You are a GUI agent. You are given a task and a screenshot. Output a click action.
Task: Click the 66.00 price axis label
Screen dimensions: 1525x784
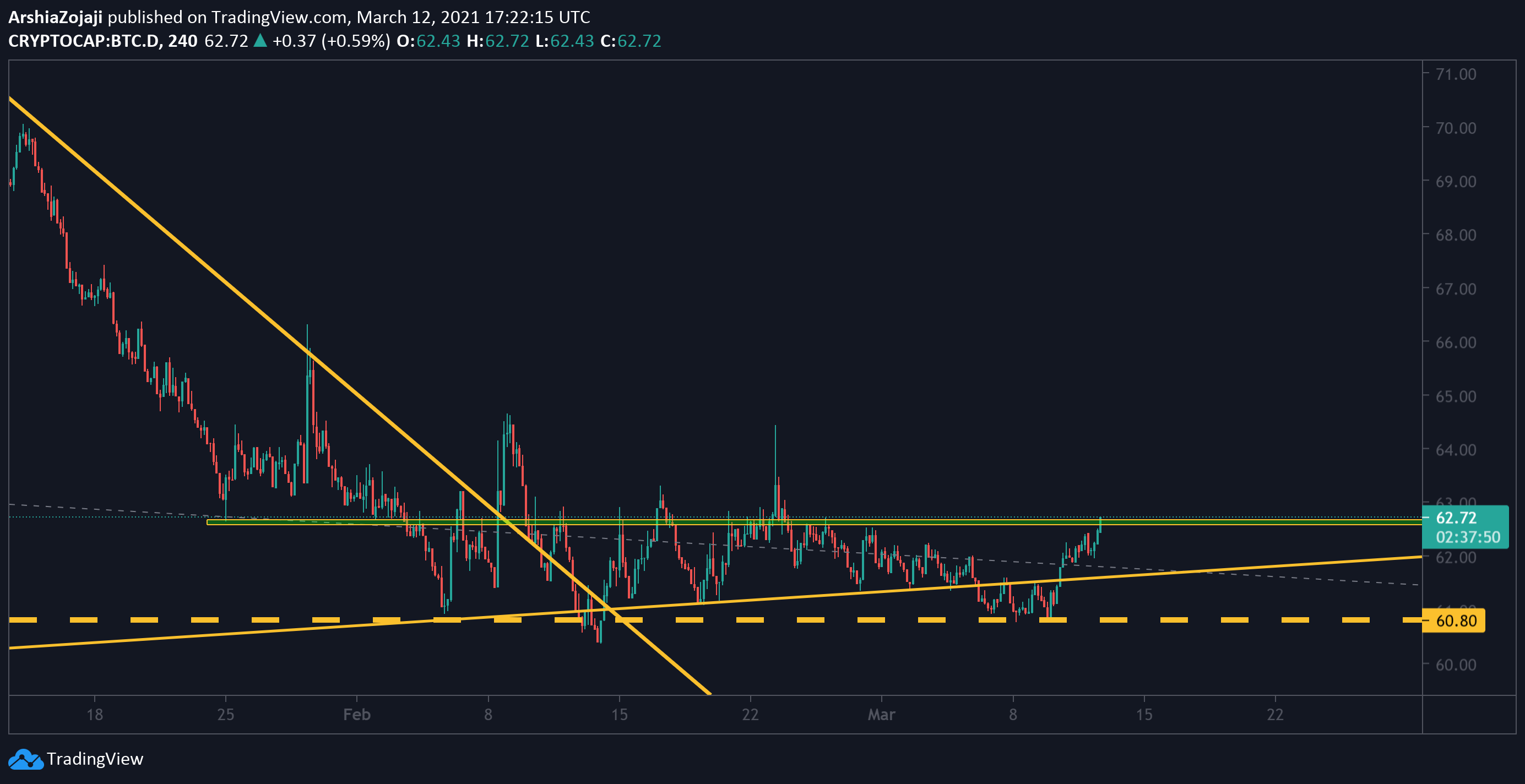click(1456, 342)
